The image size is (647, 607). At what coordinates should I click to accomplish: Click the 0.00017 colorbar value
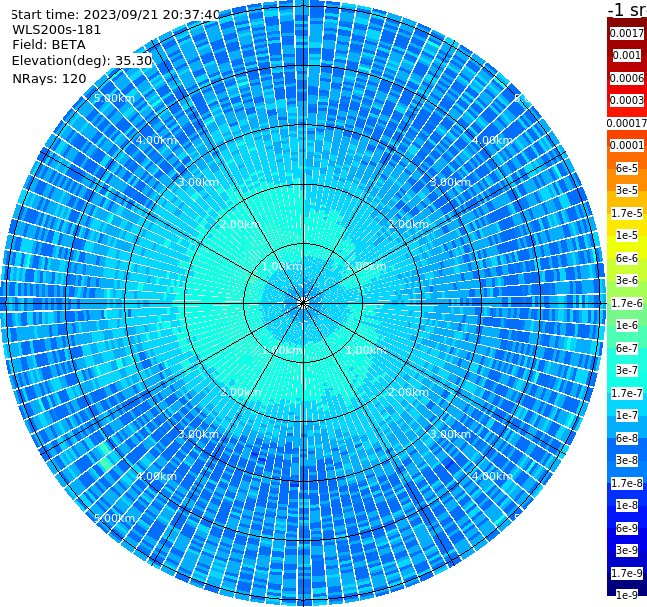point(627,123)
